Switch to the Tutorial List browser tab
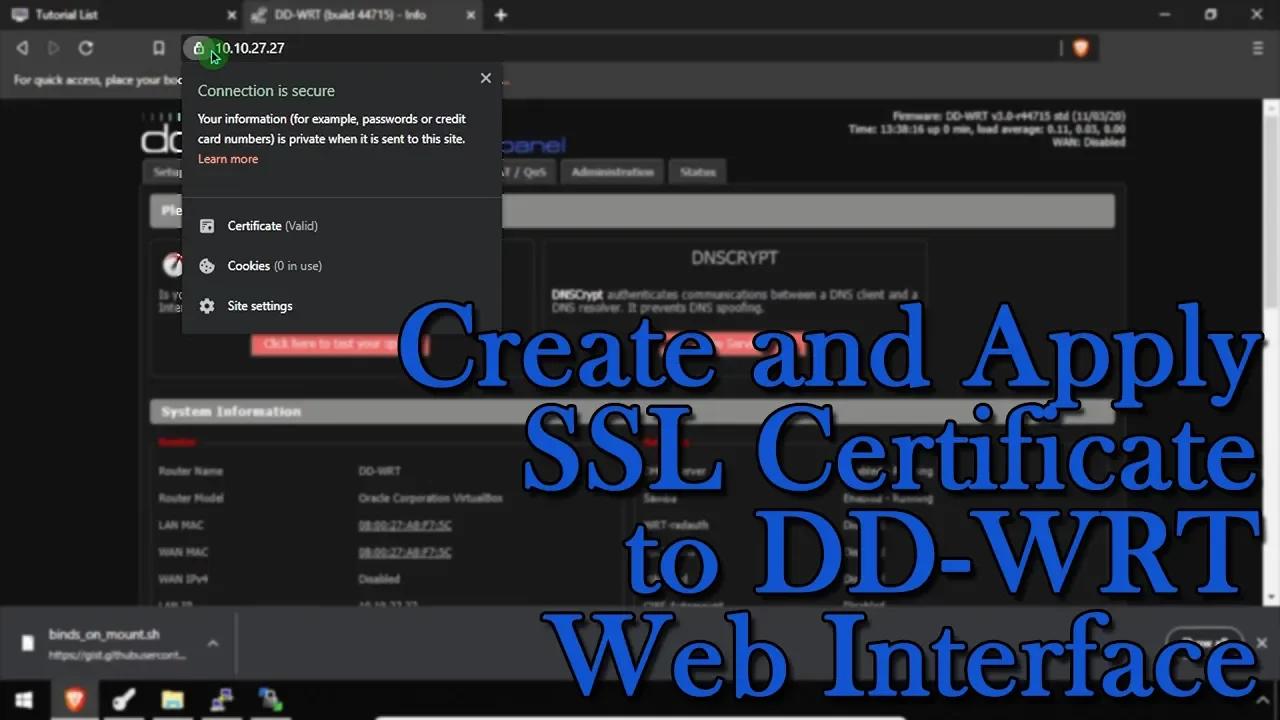Viewport: 1280px width, 720px height. [110, 15]
